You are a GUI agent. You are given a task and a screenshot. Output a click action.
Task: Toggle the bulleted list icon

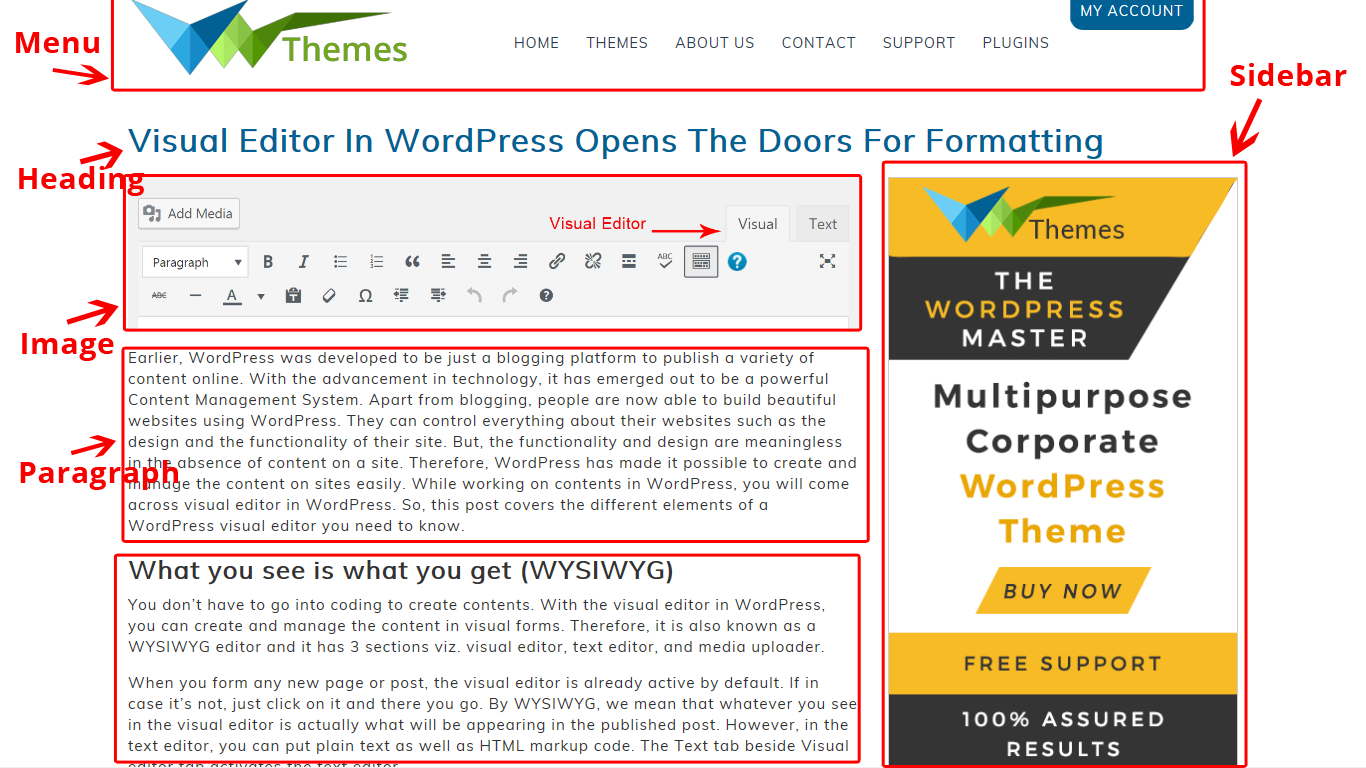coord(340,262)
